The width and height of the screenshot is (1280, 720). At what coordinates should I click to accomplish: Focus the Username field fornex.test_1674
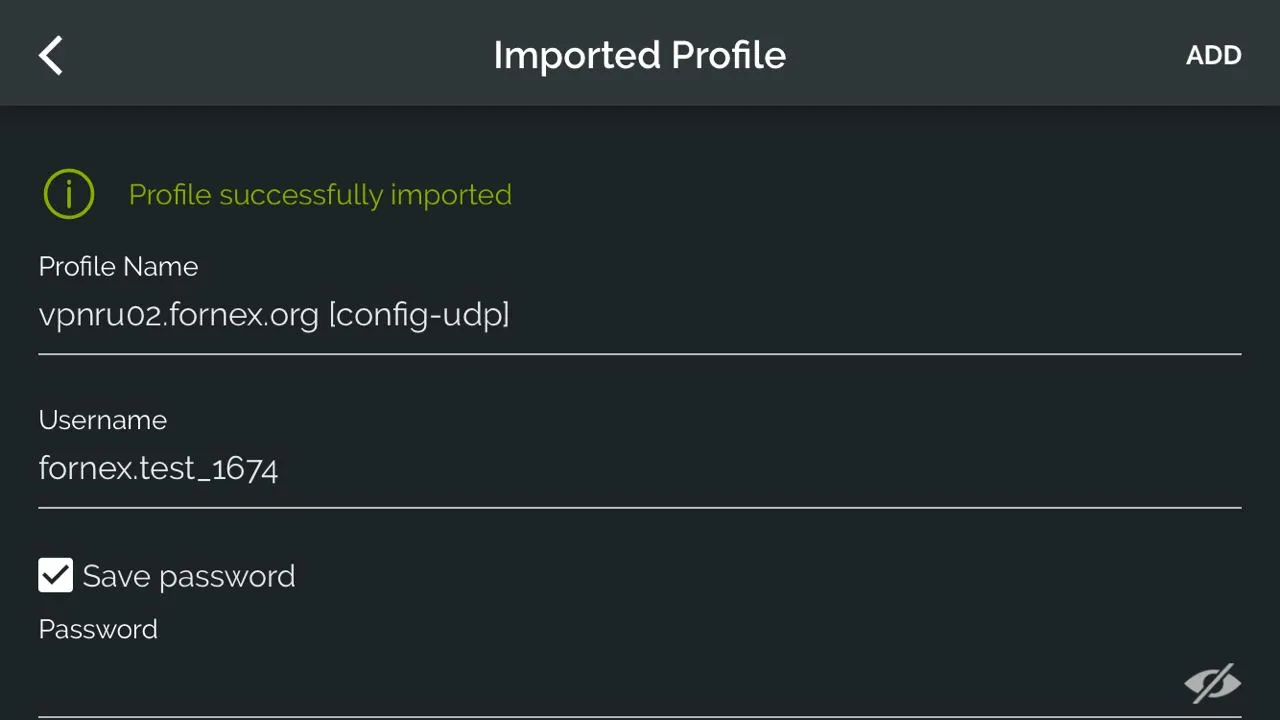click(x=640, y=468)
